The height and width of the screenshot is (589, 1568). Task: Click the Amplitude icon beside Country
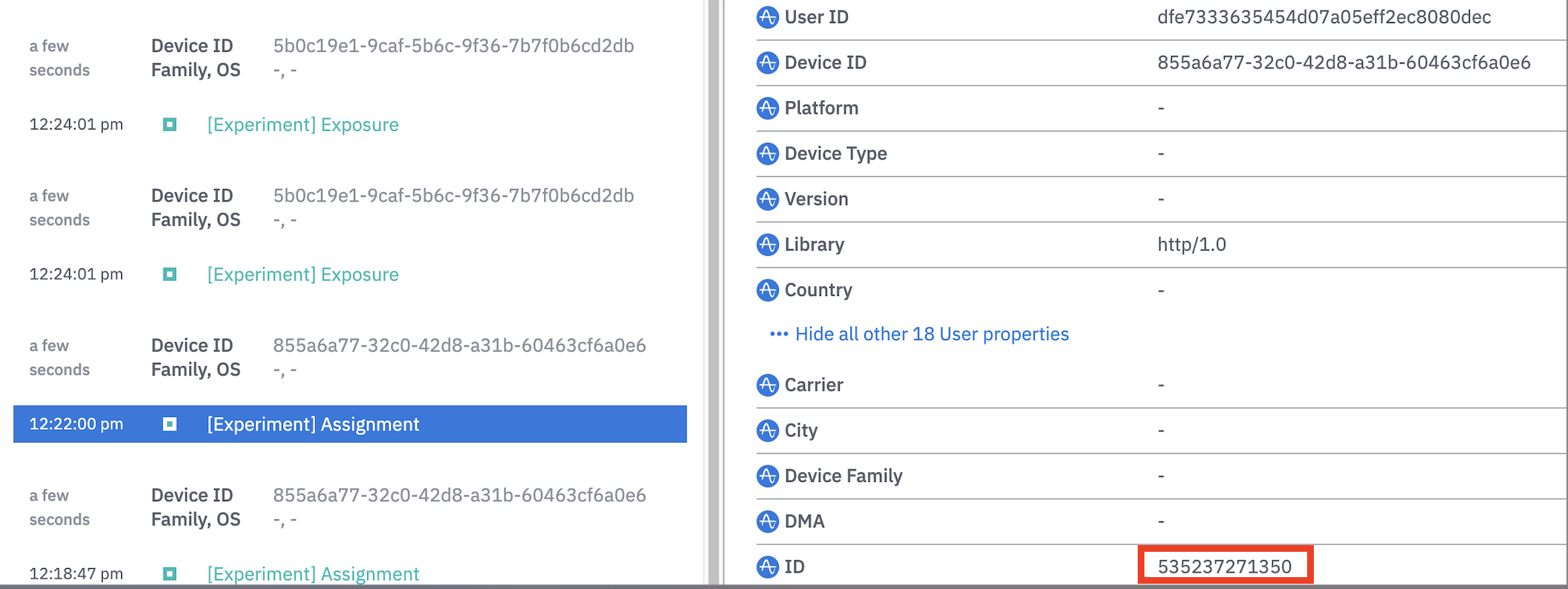(x=767, y=290)
